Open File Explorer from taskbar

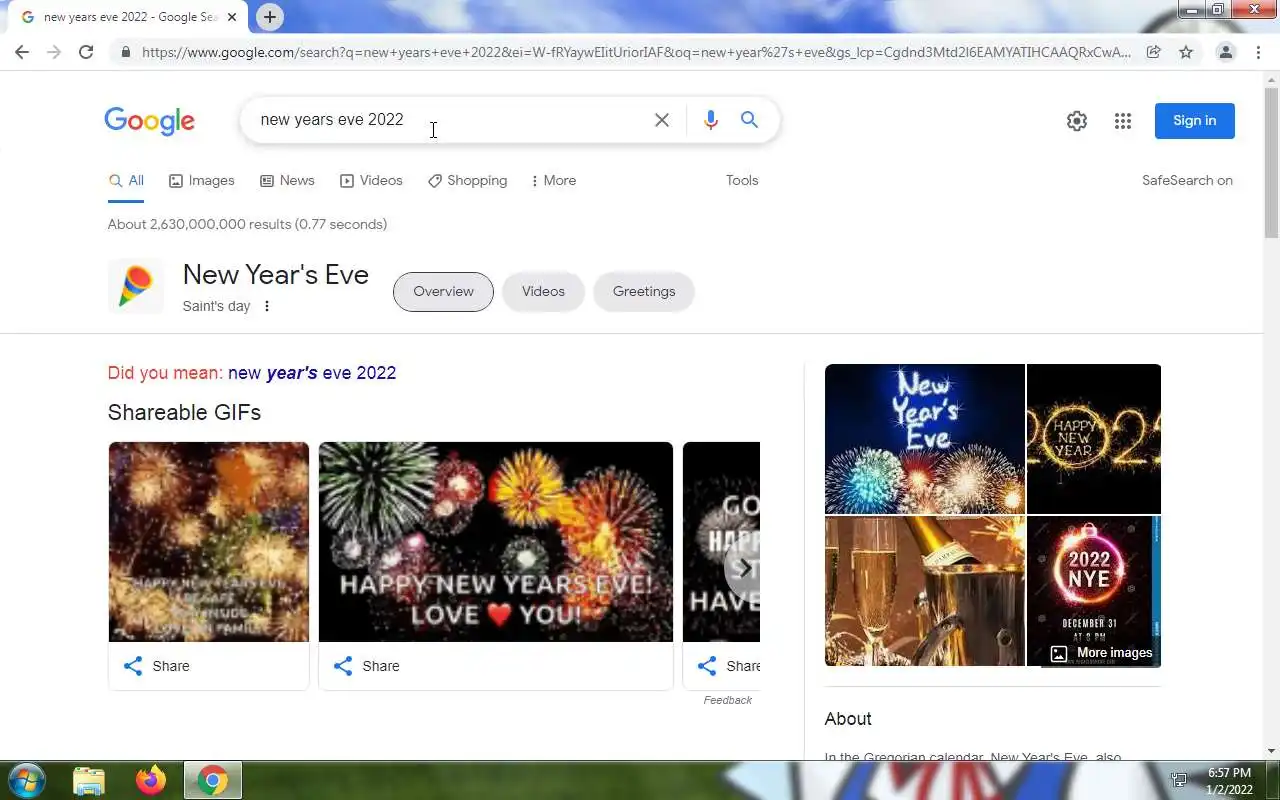[x=89, y=781]
